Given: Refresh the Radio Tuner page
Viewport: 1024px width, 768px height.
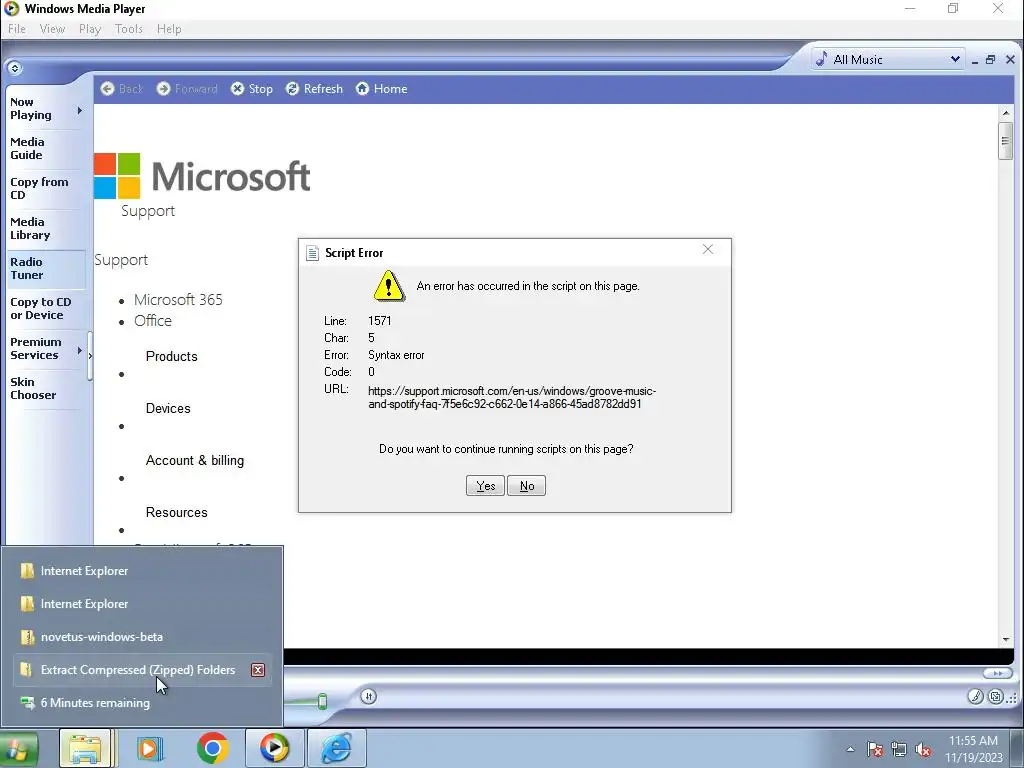Looking at the screenshot, I should (314, 89).
